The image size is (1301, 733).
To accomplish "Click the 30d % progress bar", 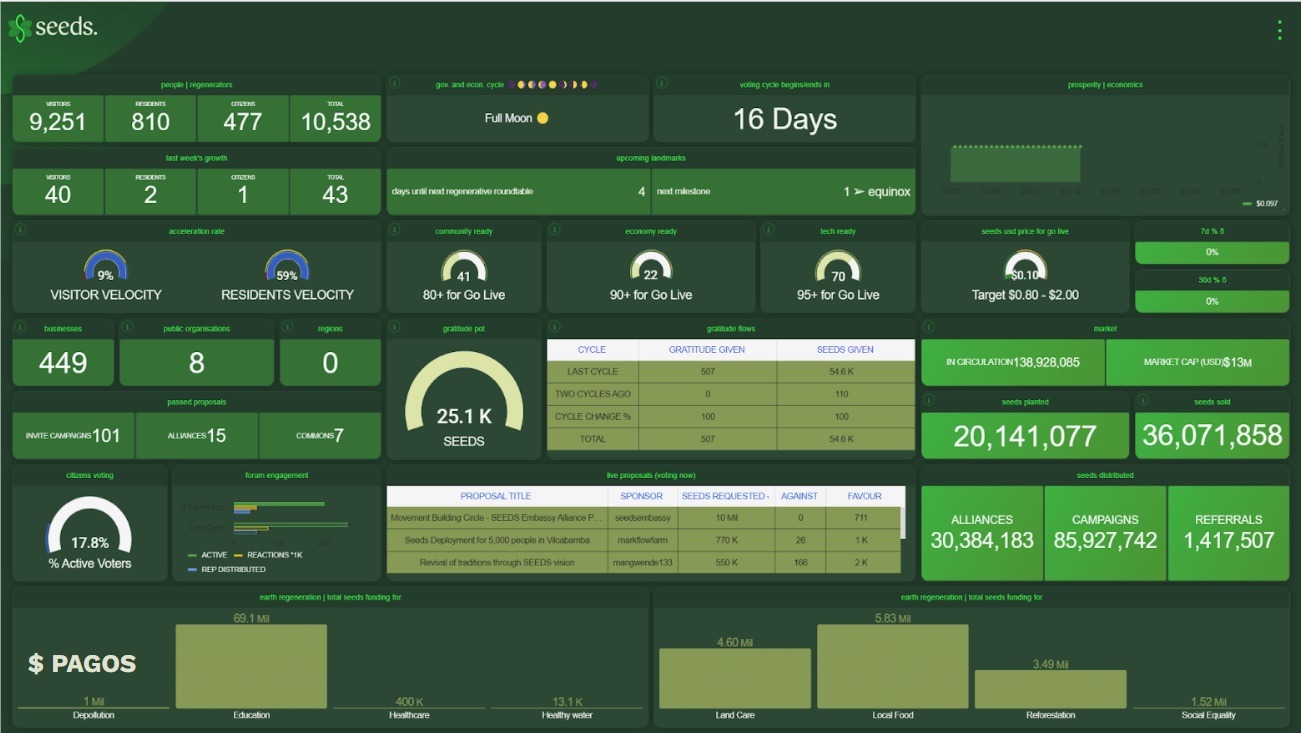I will [x=1212, y=301].
